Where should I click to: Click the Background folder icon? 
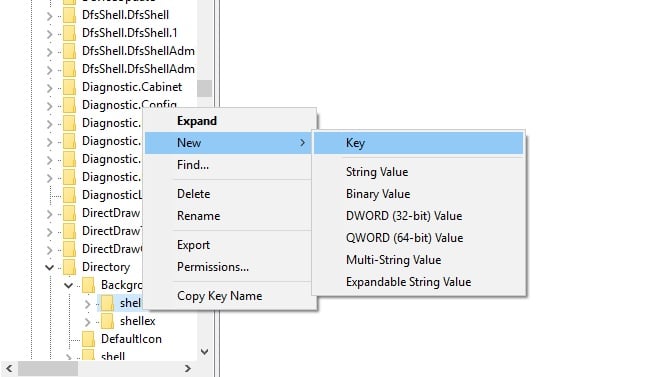tap(88, 285)
